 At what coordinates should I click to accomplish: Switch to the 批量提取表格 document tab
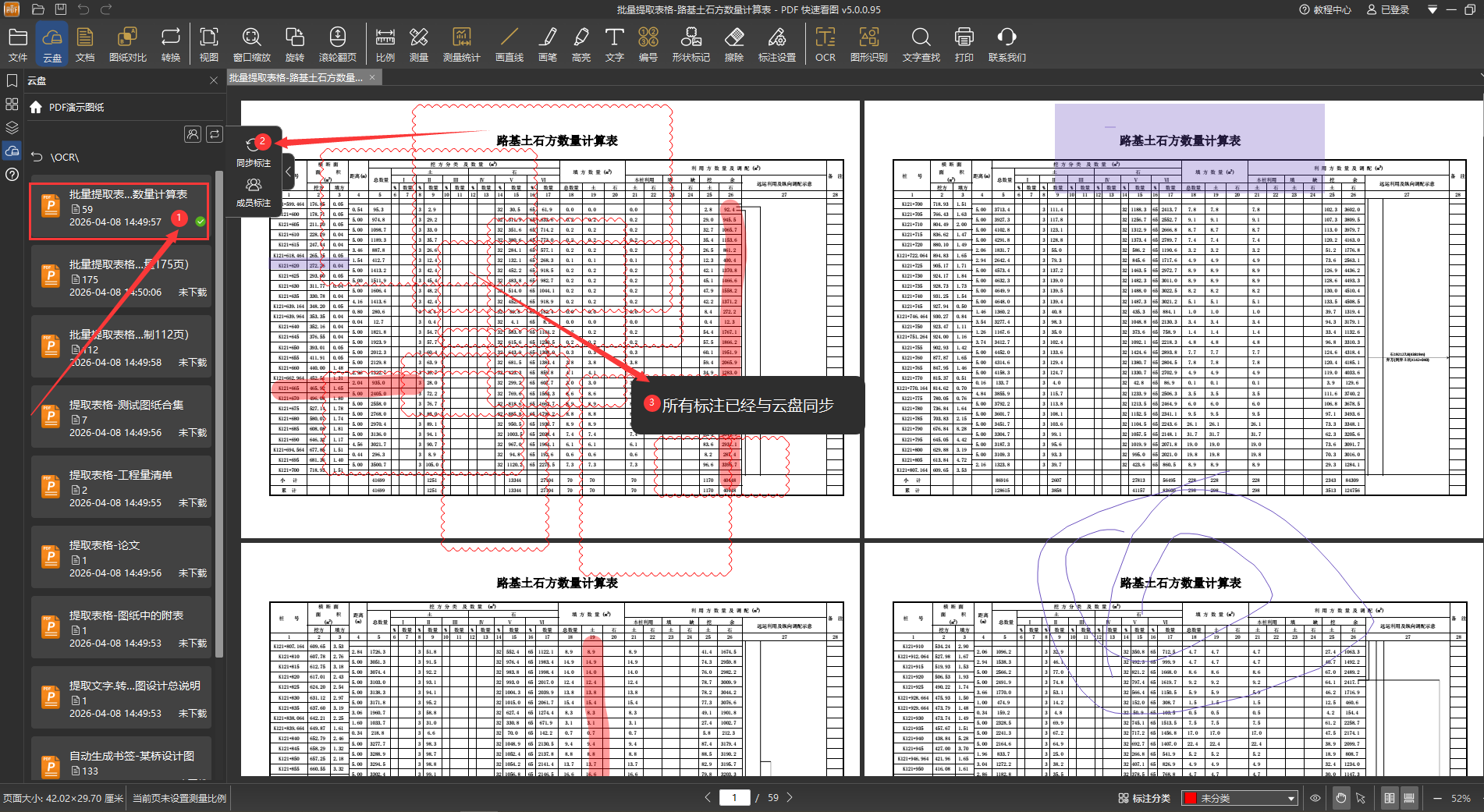tap(296, 77)
